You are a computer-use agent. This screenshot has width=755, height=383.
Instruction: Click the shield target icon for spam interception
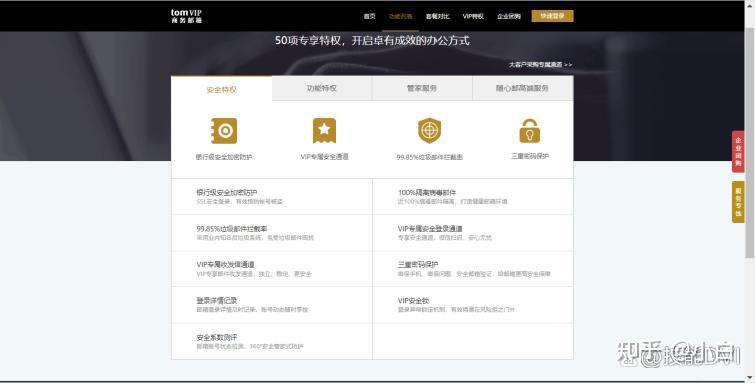[x=430, y=131]
